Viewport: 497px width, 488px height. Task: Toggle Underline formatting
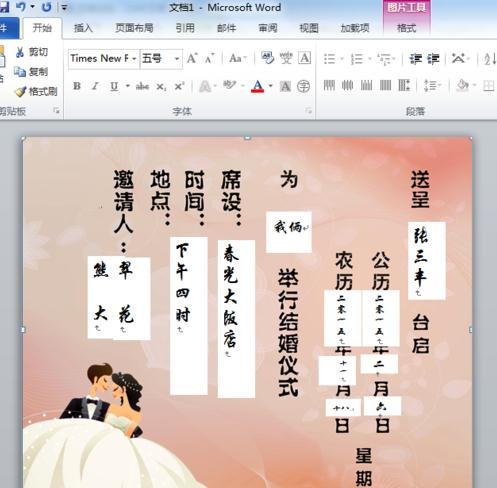(114, 86)
